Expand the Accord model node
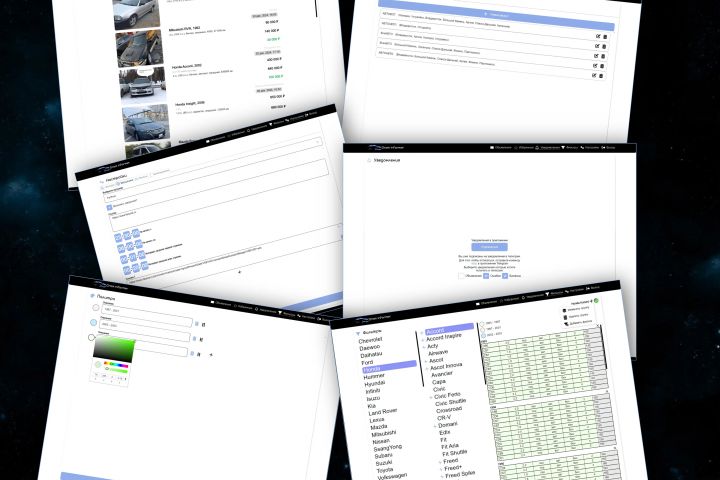This screenshot has height=480, width=720. pos(422,333)
